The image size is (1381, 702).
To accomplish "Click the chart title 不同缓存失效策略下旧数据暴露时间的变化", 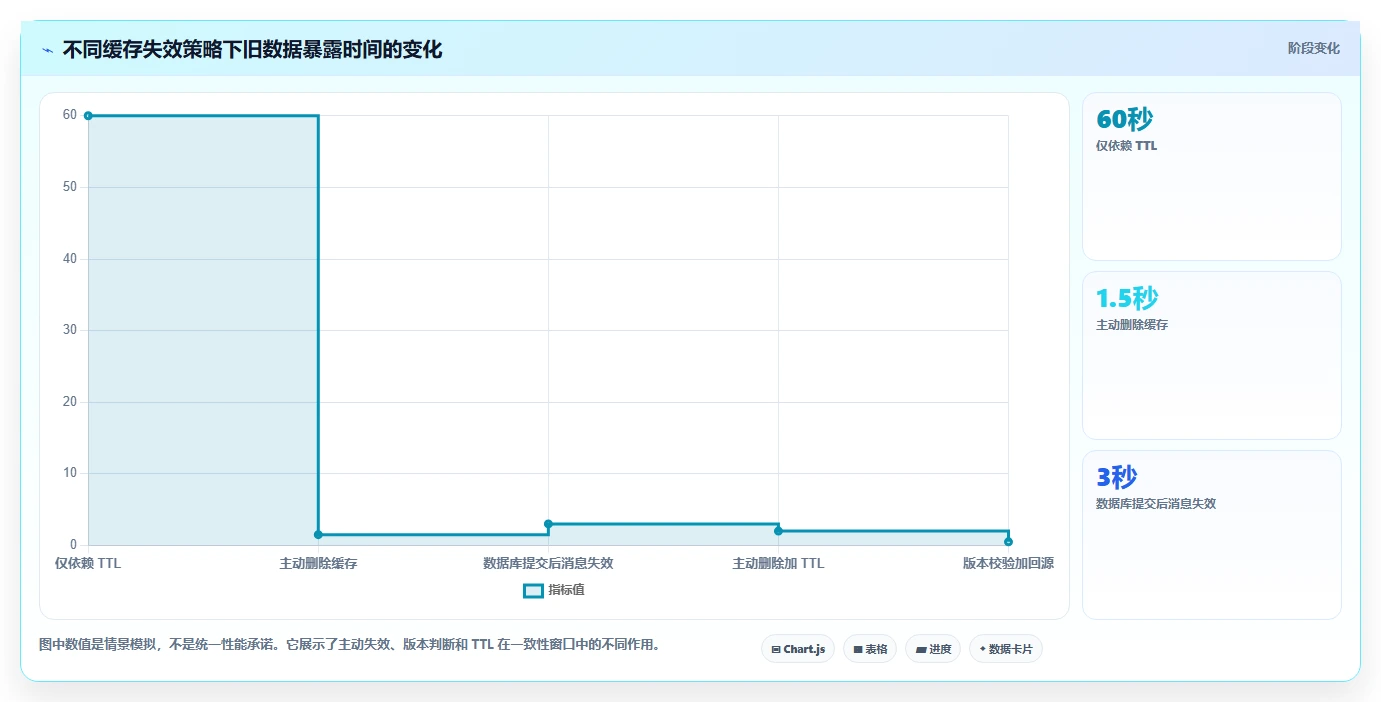I will pyautogui.click(x=252, y=49).
